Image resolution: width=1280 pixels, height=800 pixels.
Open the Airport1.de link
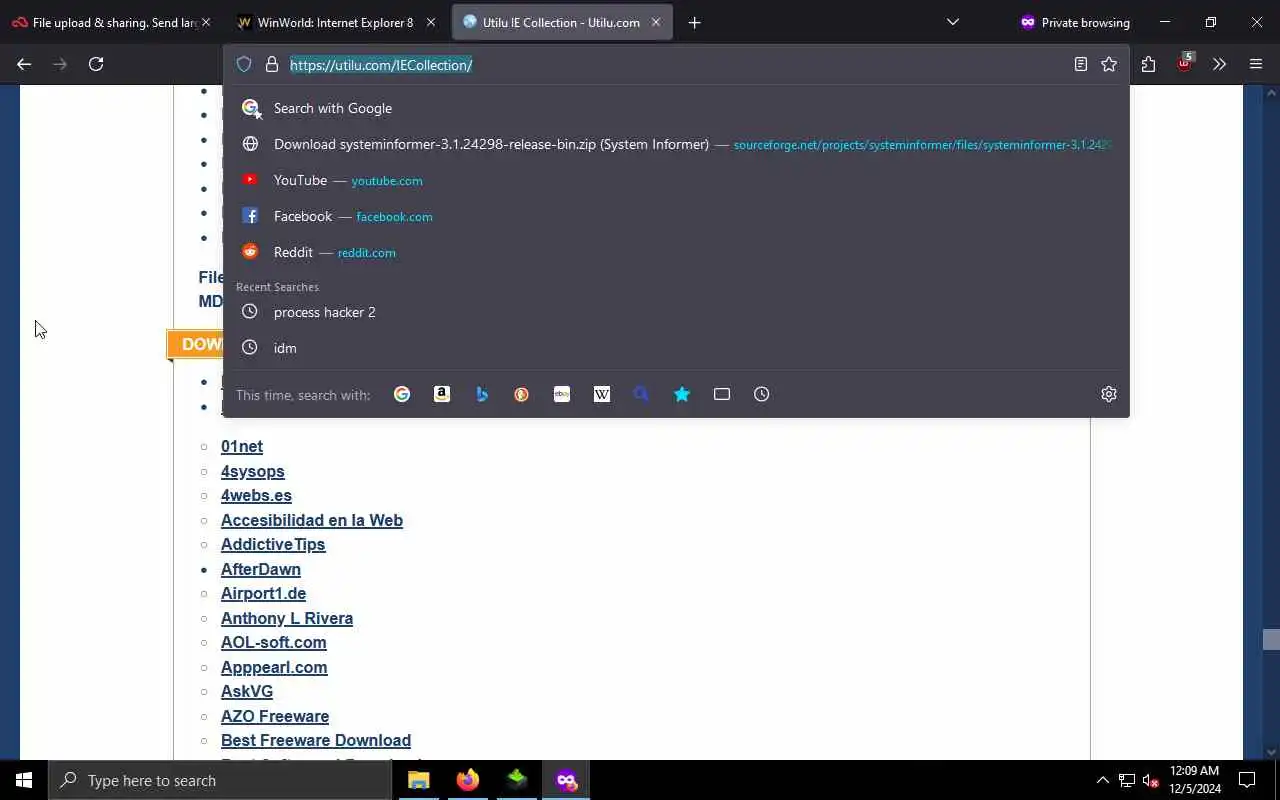263,593
